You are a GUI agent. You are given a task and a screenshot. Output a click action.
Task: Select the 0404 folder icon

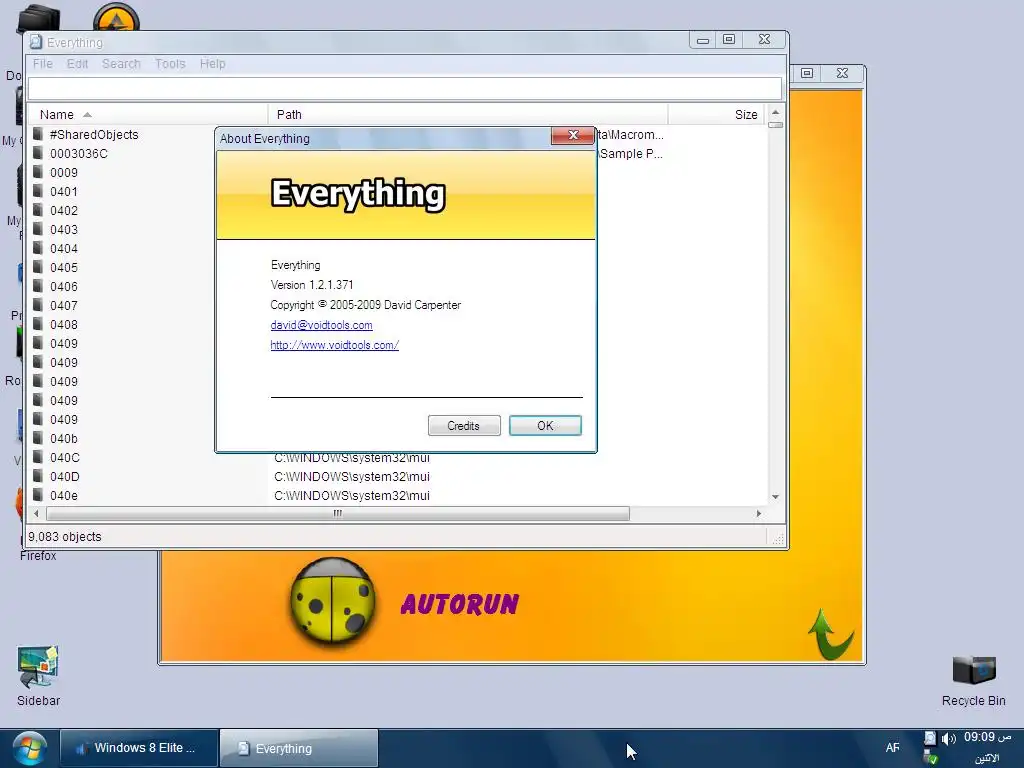[38, 248]
